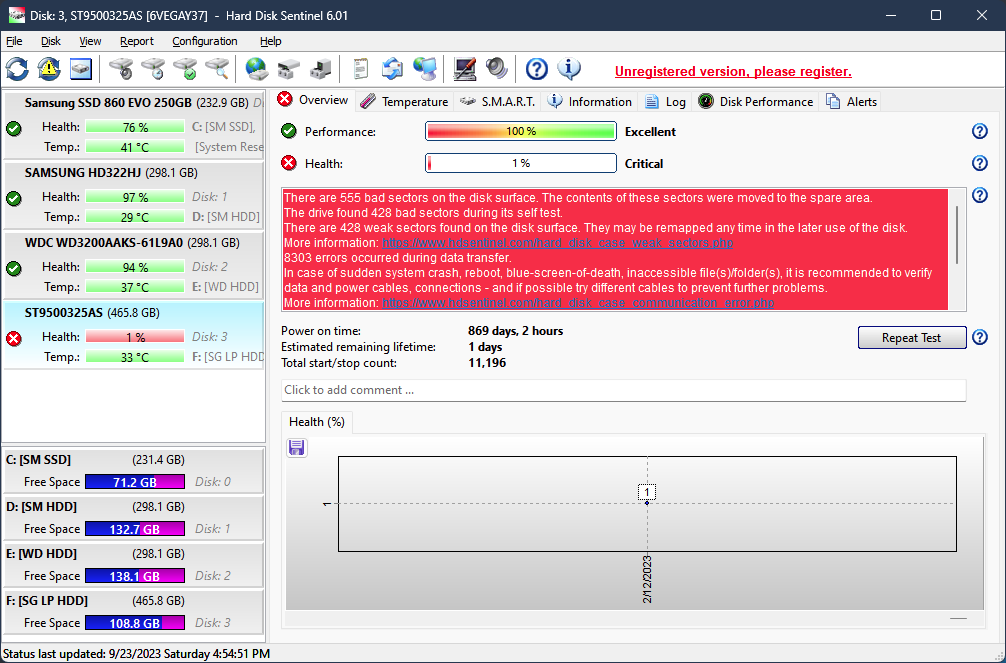This screenshot has height=663, width=1006.
Task: Open the Help menu
Action: tap(270, 41)
